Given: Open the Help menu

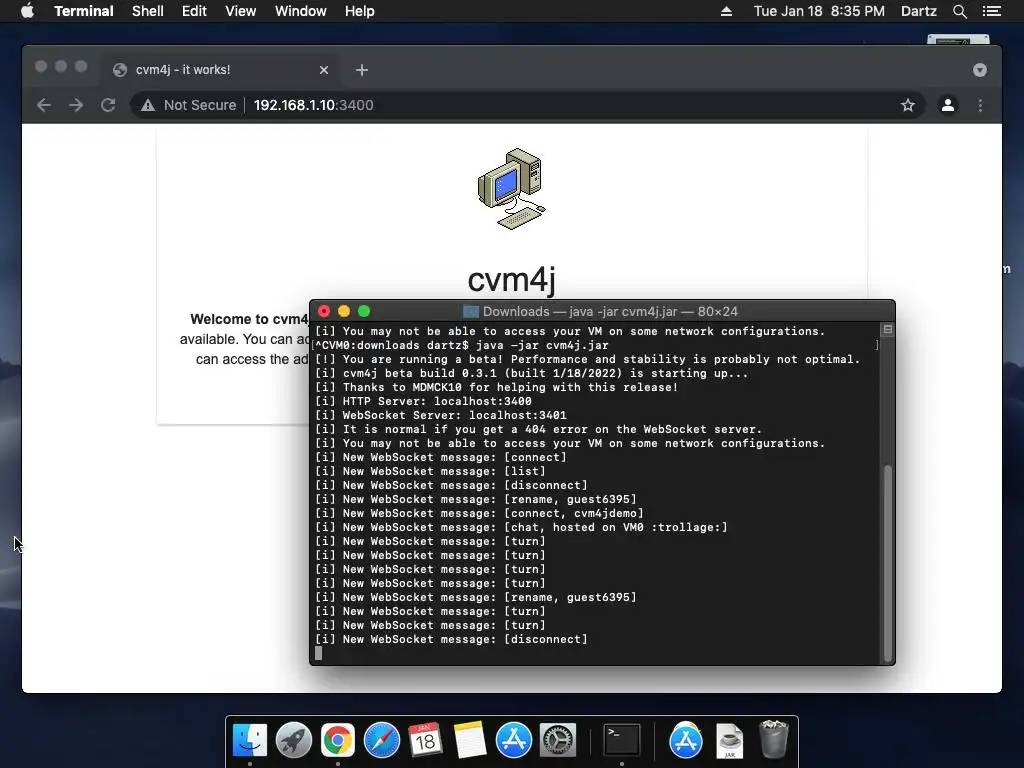Looking at the screenshot, I should [x=359, y=11].
